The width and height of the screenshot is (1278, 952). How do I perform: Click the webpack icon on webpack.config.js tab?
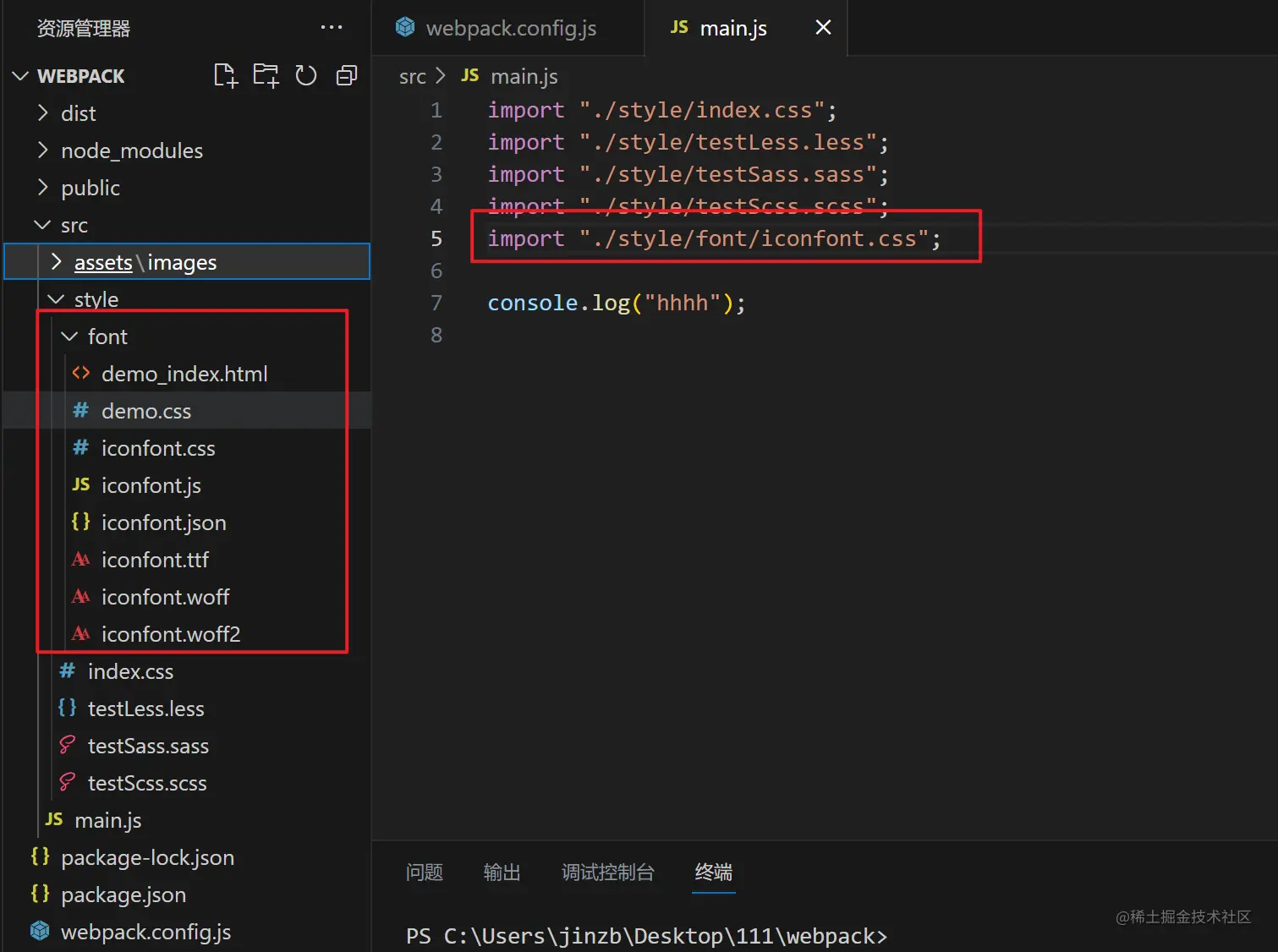pos(405,28)
